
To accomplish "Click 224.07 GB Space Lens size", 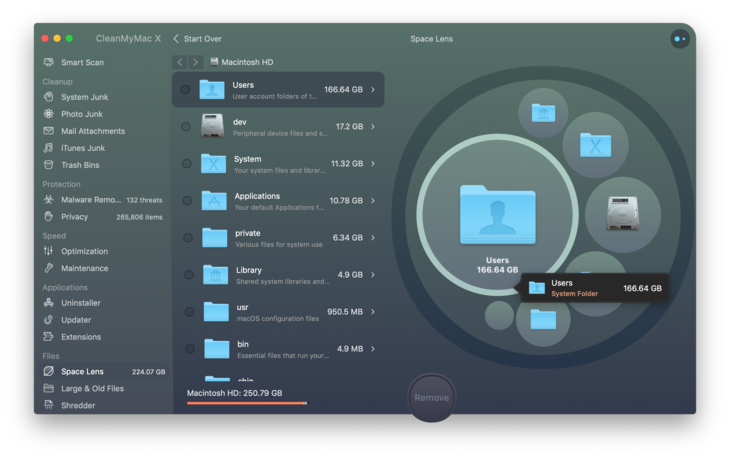I will [149, 372].
